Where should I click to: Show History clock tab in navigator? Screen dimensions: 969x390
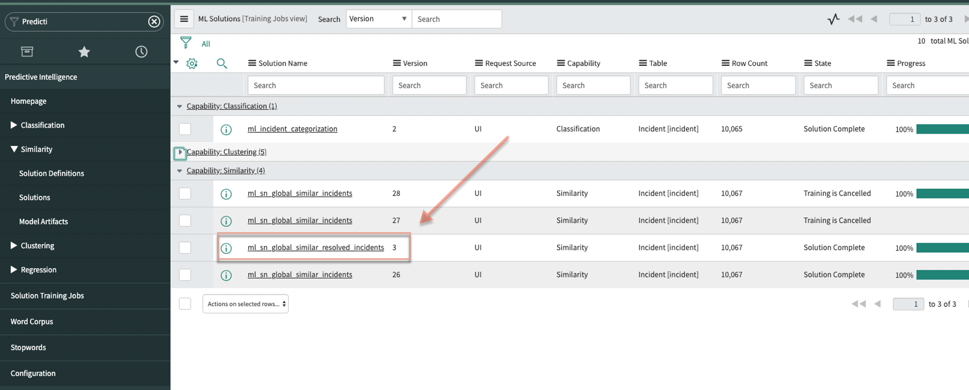(x=142, y=52)
